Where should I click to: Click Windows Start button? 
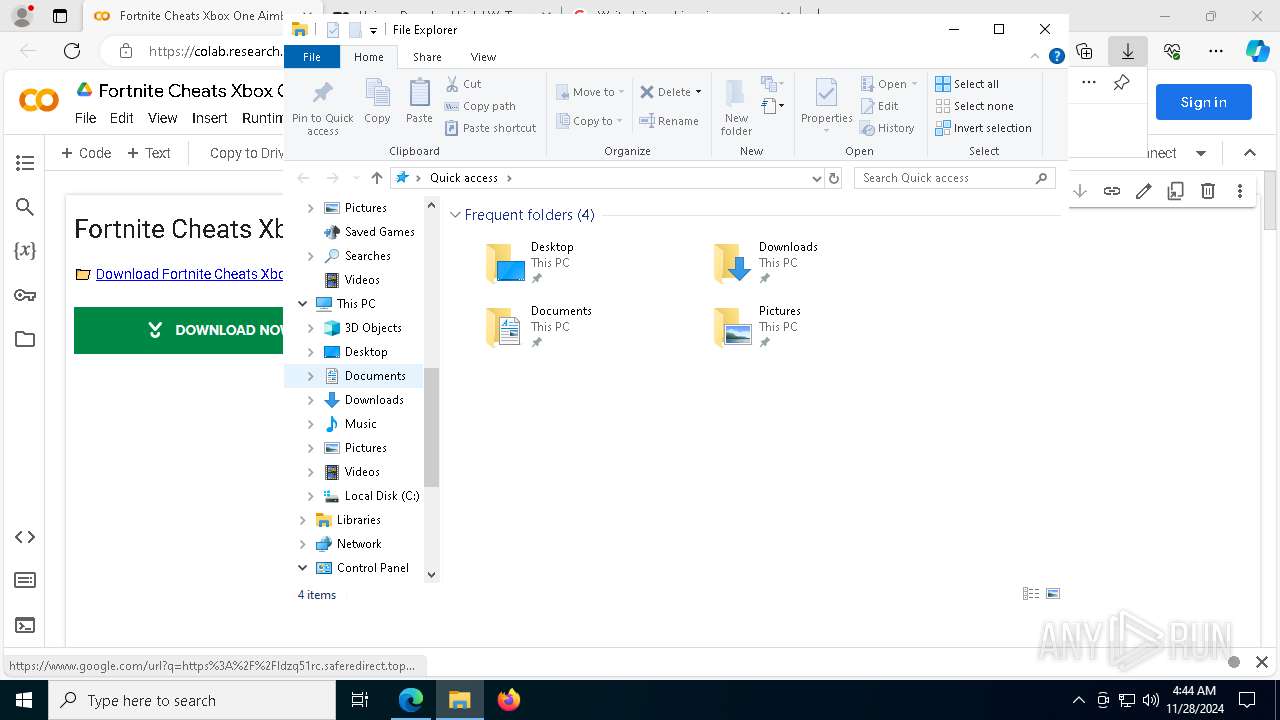tap(24, 700)
